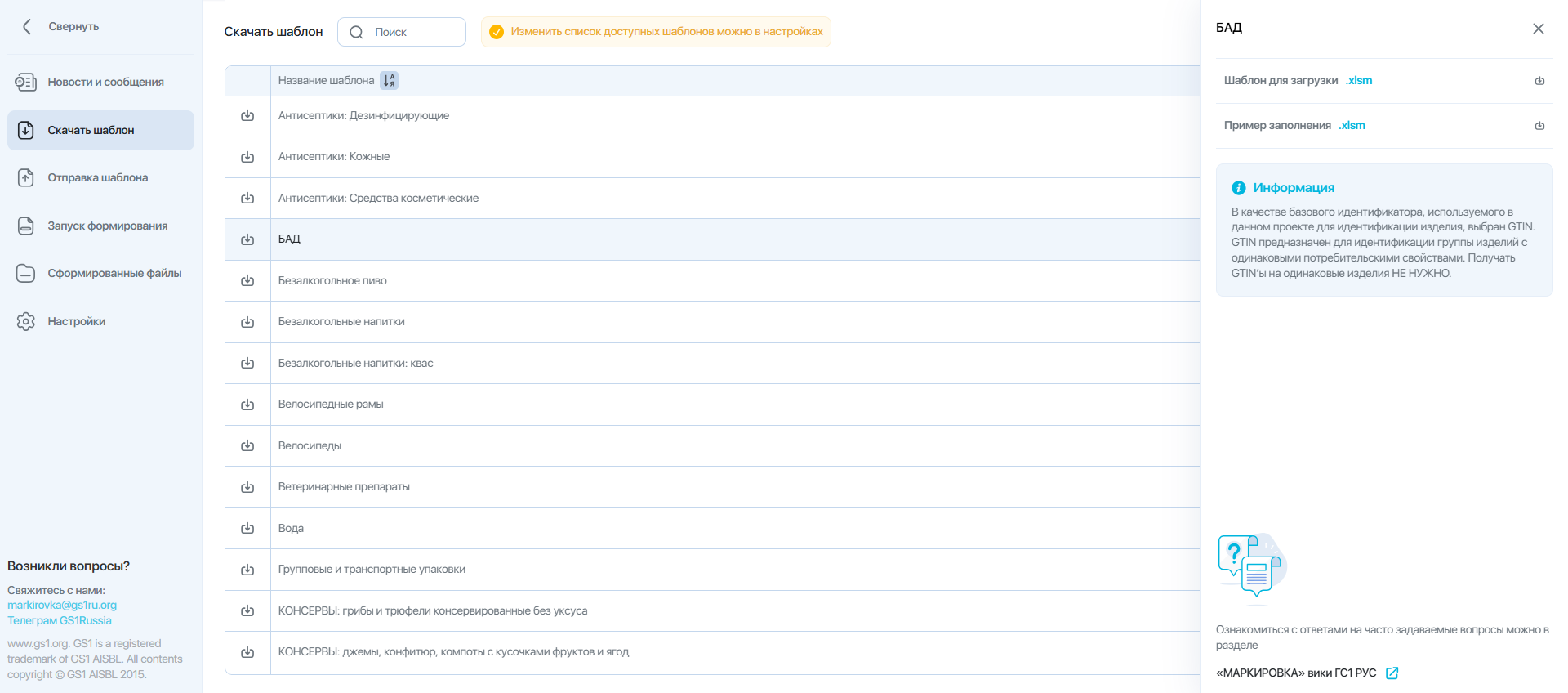The image size is (1568, 693).
Task: Click the Поиск search field
Action: tap(402, 32)
